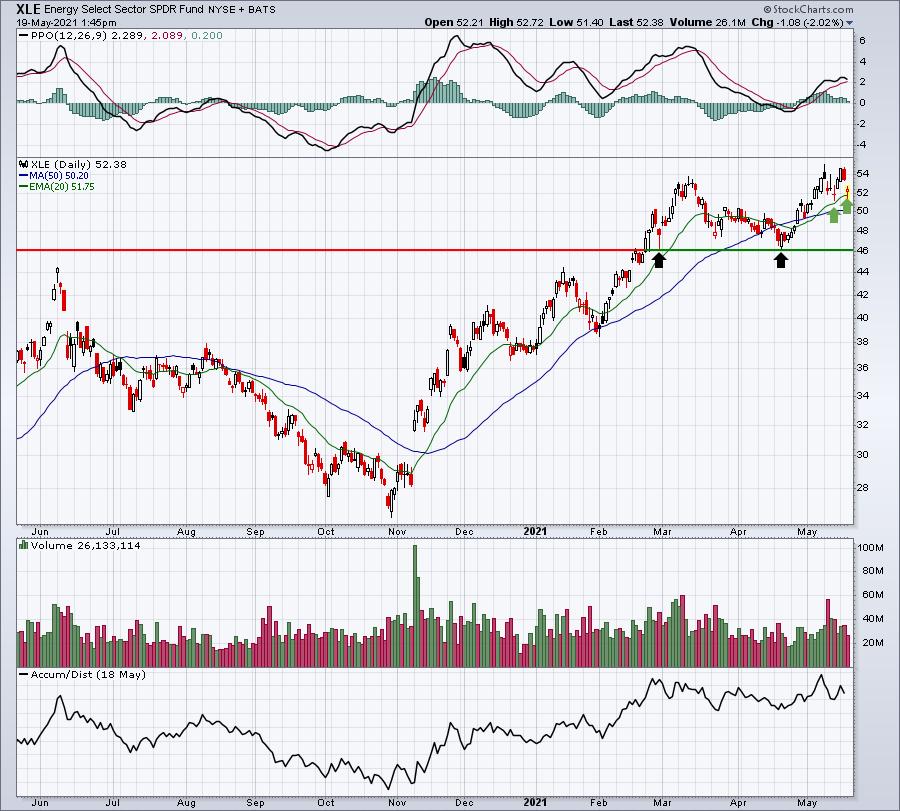This screenshot has height=811, width=900.
Task: Click the XLE ticker symbol in header
Action: (28, 9)
